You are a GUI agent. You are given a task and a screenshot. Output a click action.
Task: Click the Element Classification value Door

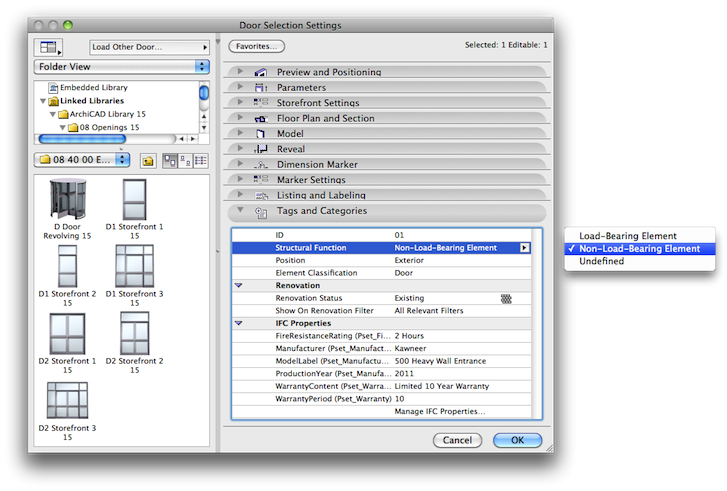403,273
